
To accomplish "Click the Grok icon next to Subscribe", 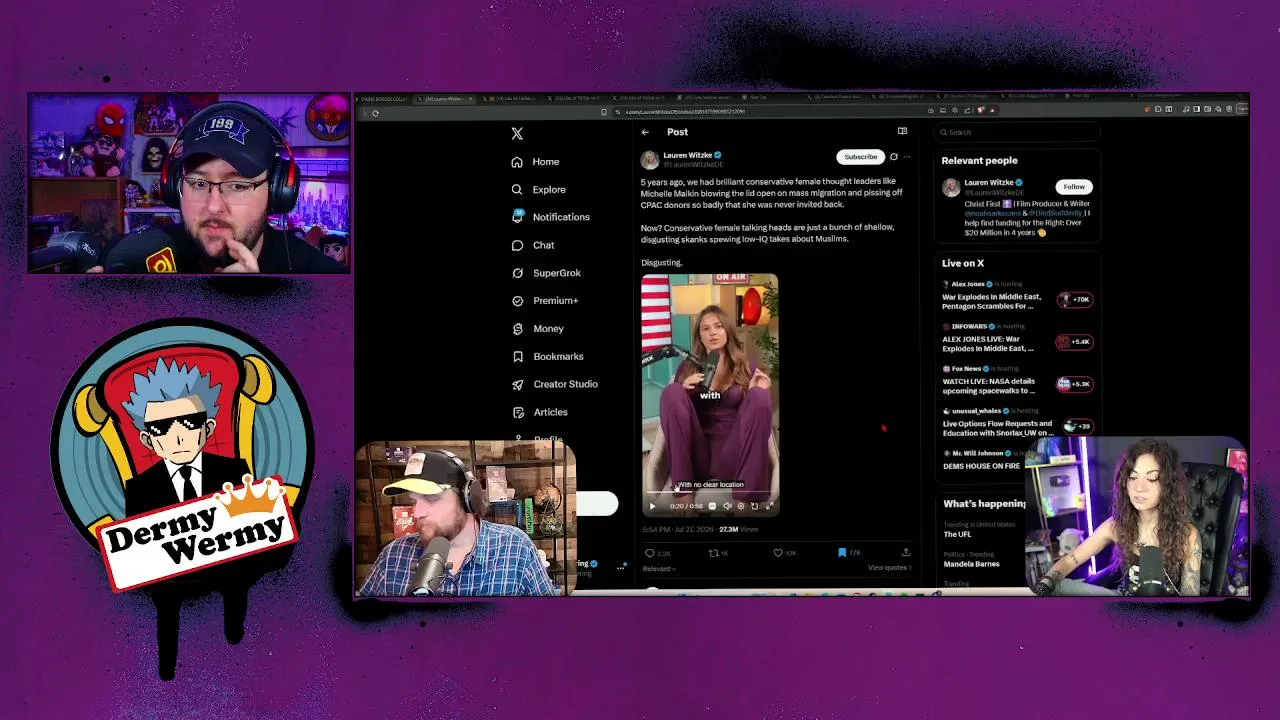I will coord(894,157).
